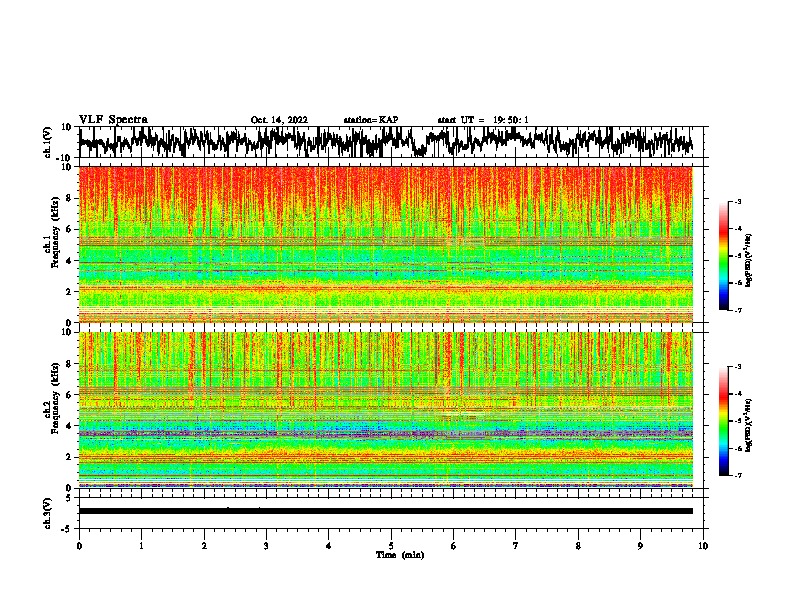Click the black ch.3 signal bar
The height and width of the screenshot is (612, 792).
pyautogui.click(x=385, y=511)
